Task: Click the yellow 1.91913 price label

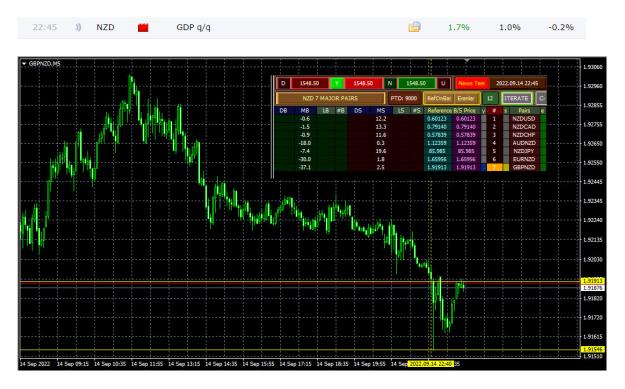Action: (x=593, y=281)
